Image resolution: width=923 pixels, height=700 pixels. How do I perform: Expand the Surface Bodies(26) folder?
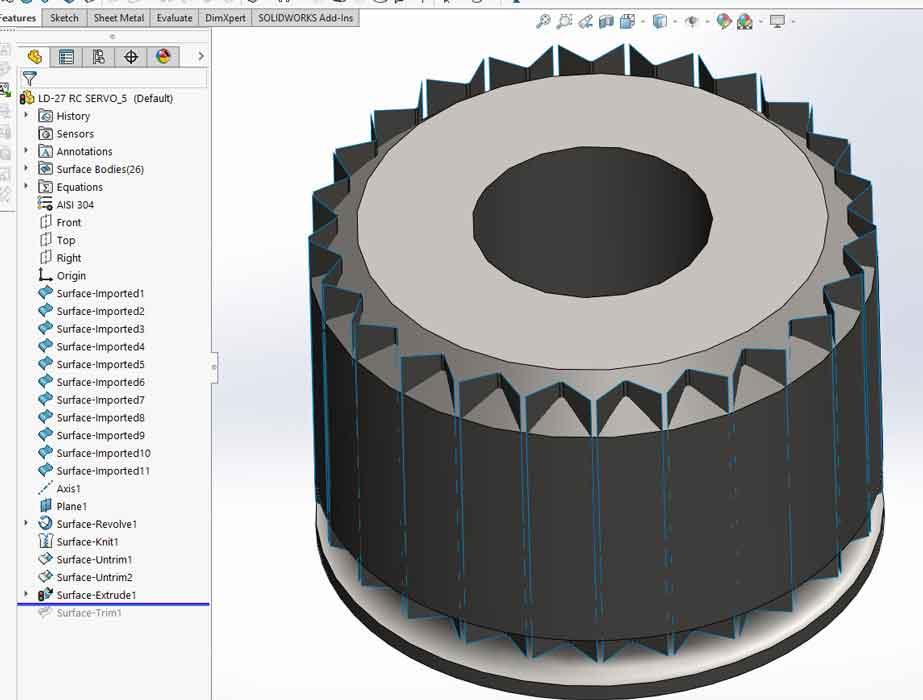pos(26,168)
